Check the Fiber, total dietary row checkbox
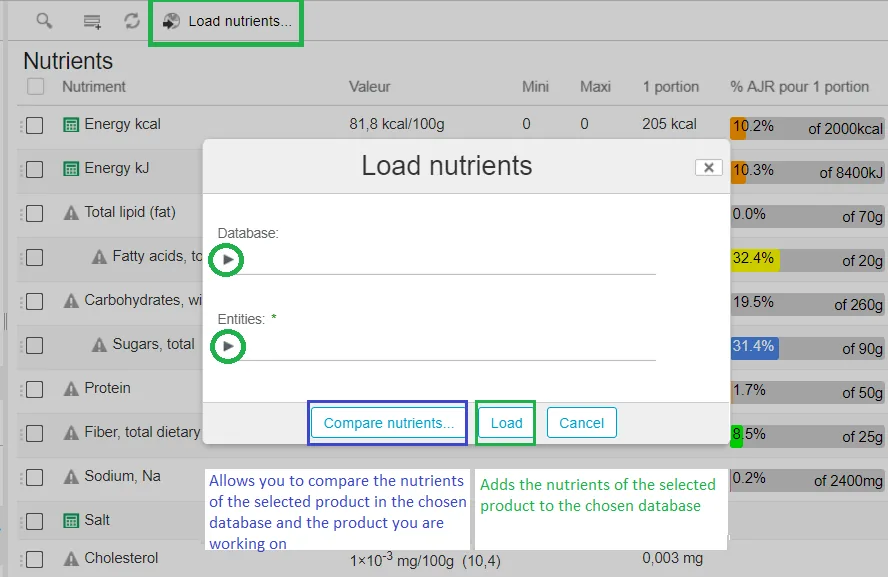Image resolution: width=888 pixels, height=577 pixels. 35,434
